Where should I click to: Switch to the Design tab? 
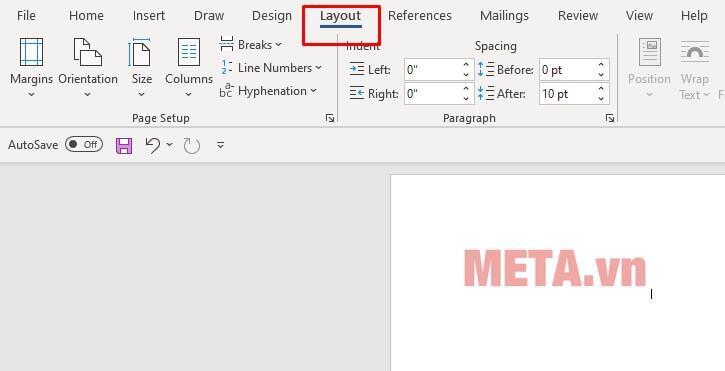click(272, 16)
